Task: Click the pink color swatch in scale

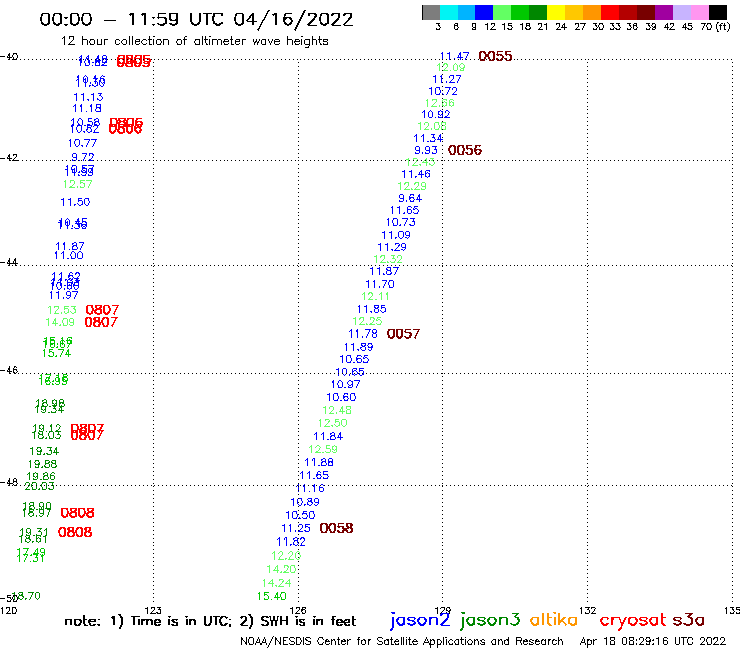Action: pyautogui.click(x=700, y=12)
